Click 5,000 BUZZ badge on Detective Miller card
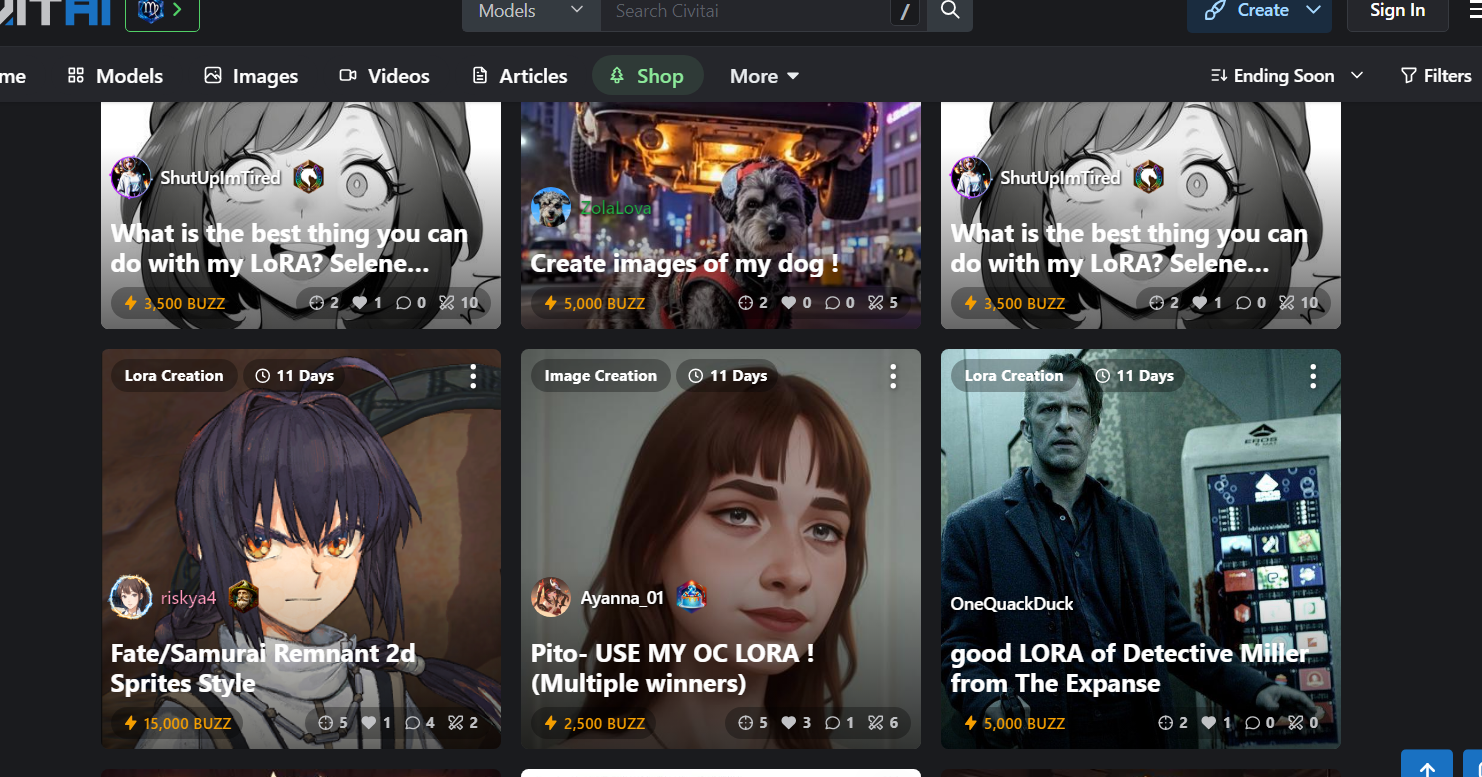The width and height of the screenshot is (1482, 777). click(1014, 723)
